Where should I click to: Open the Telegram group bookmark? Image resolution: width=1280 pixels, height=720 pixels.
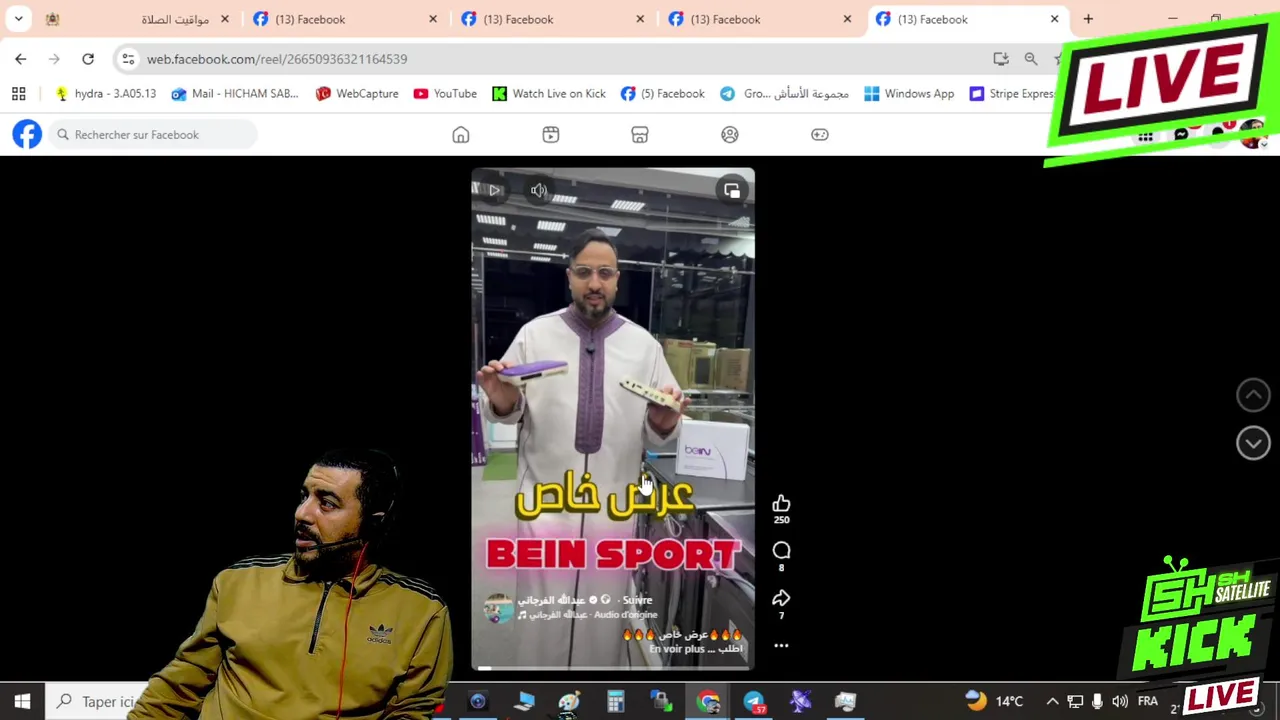click(784, 94)
